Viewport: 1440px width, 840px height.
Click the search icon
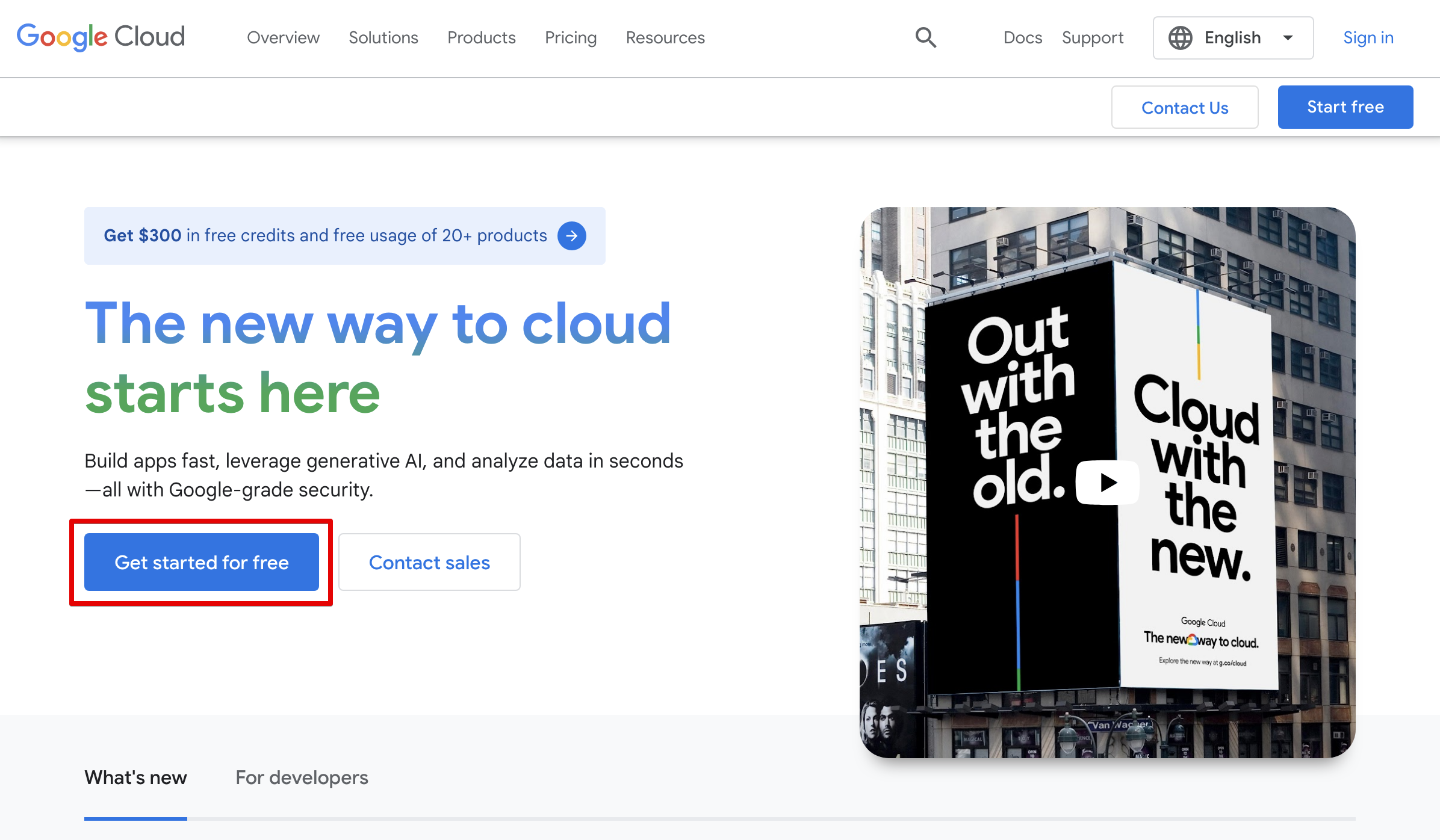pos(925,37)
